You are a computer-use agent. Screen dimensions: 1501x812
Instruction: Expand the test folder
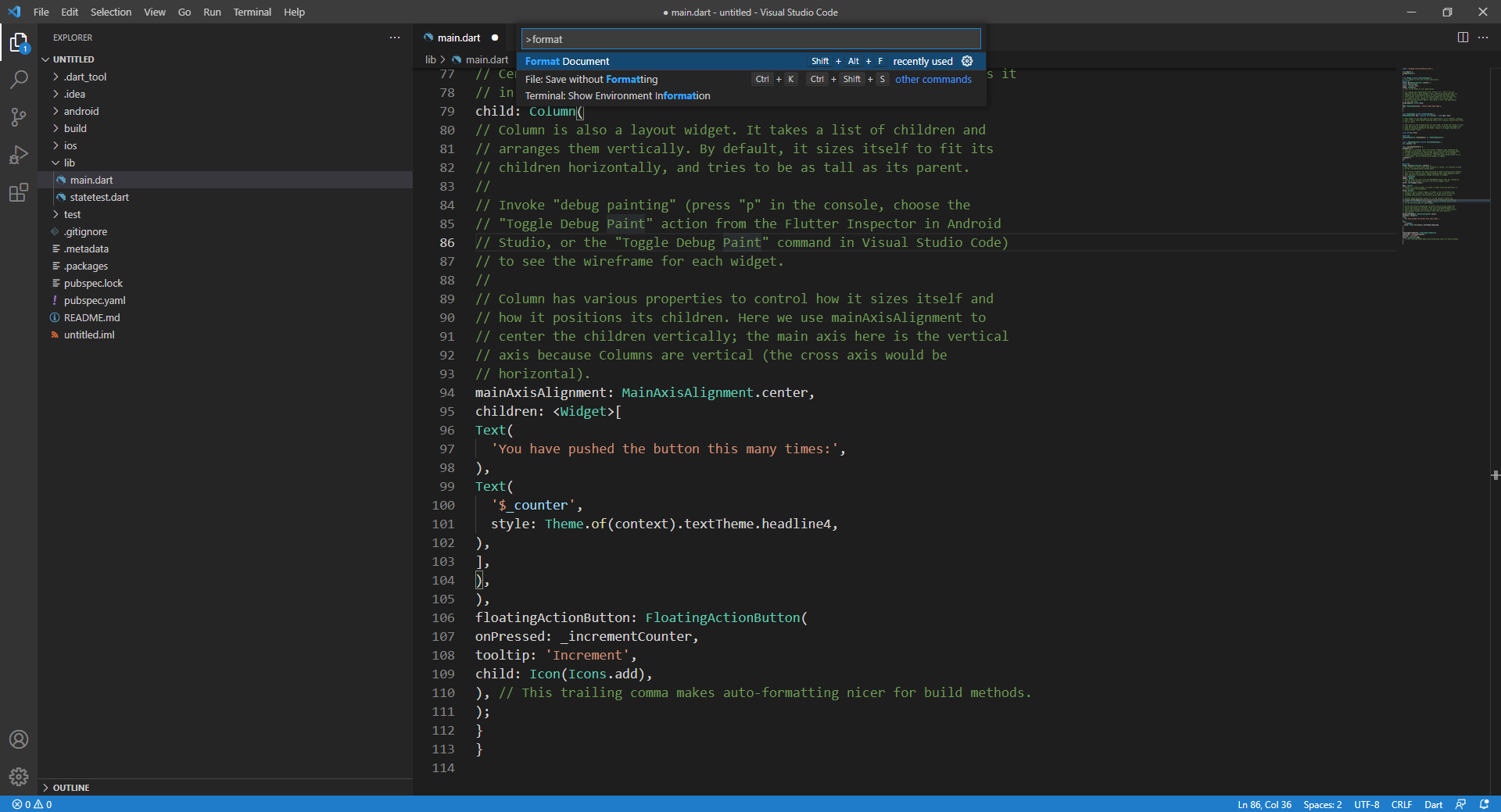pyautogui.click(x=56, y=214)
